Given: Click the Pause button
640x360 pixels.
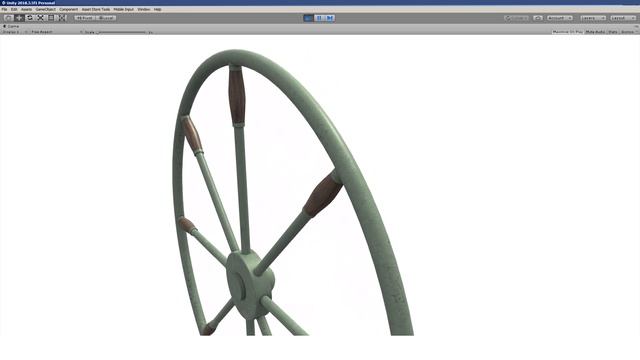Looking at the screenshot, I should click(319, 18).
